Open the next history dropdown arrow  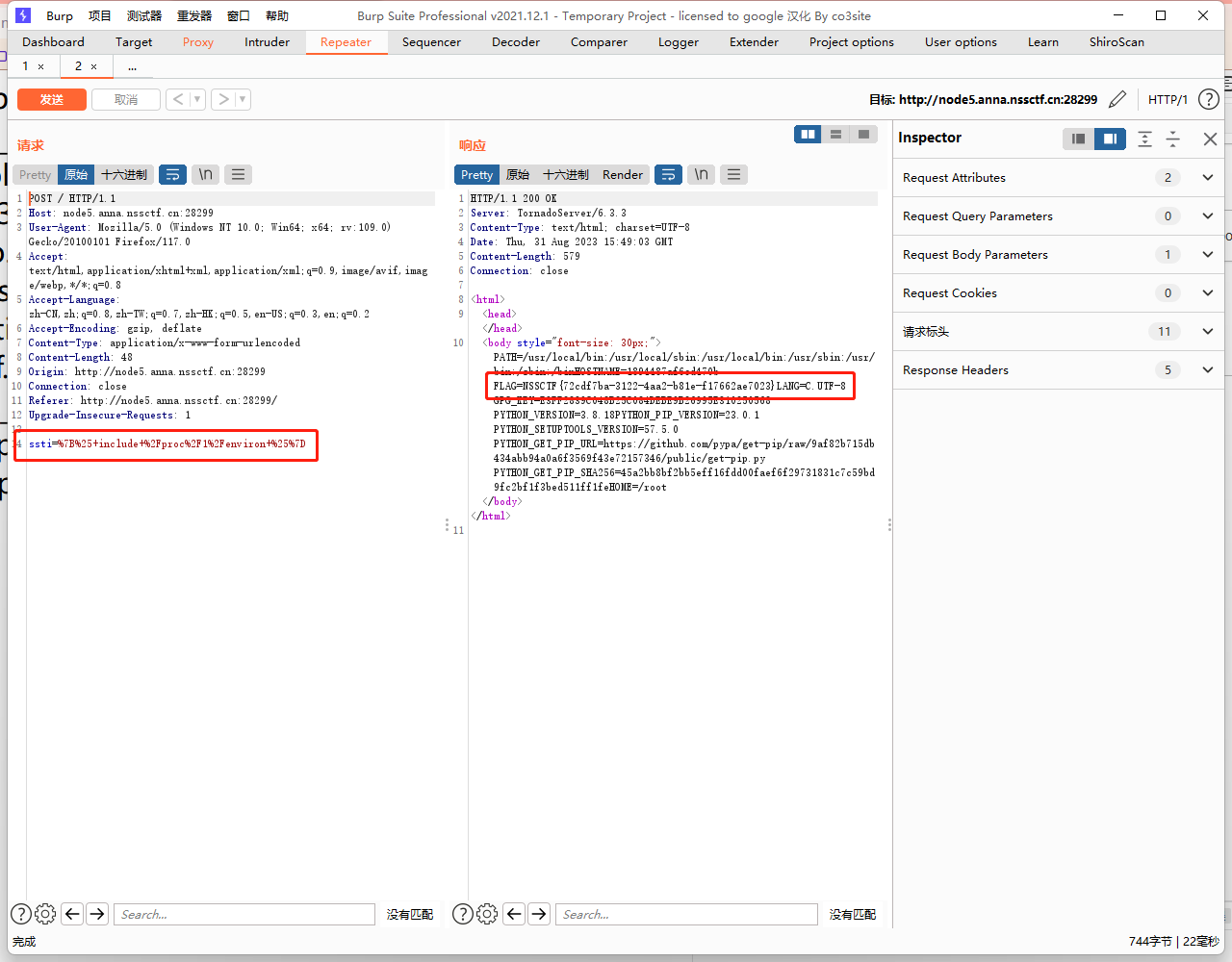[x=243, y=99]
